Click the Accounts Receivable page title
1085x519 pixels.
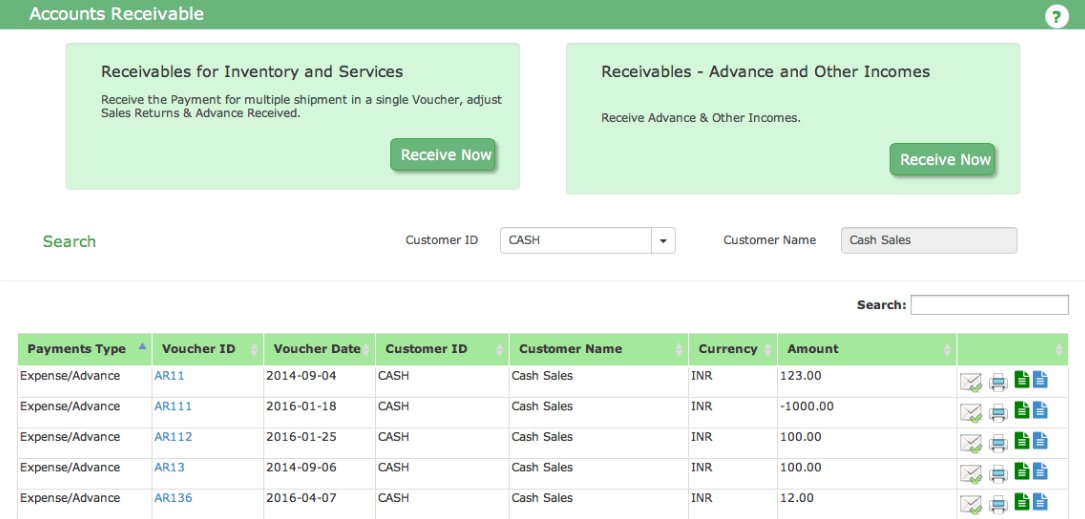116,14
